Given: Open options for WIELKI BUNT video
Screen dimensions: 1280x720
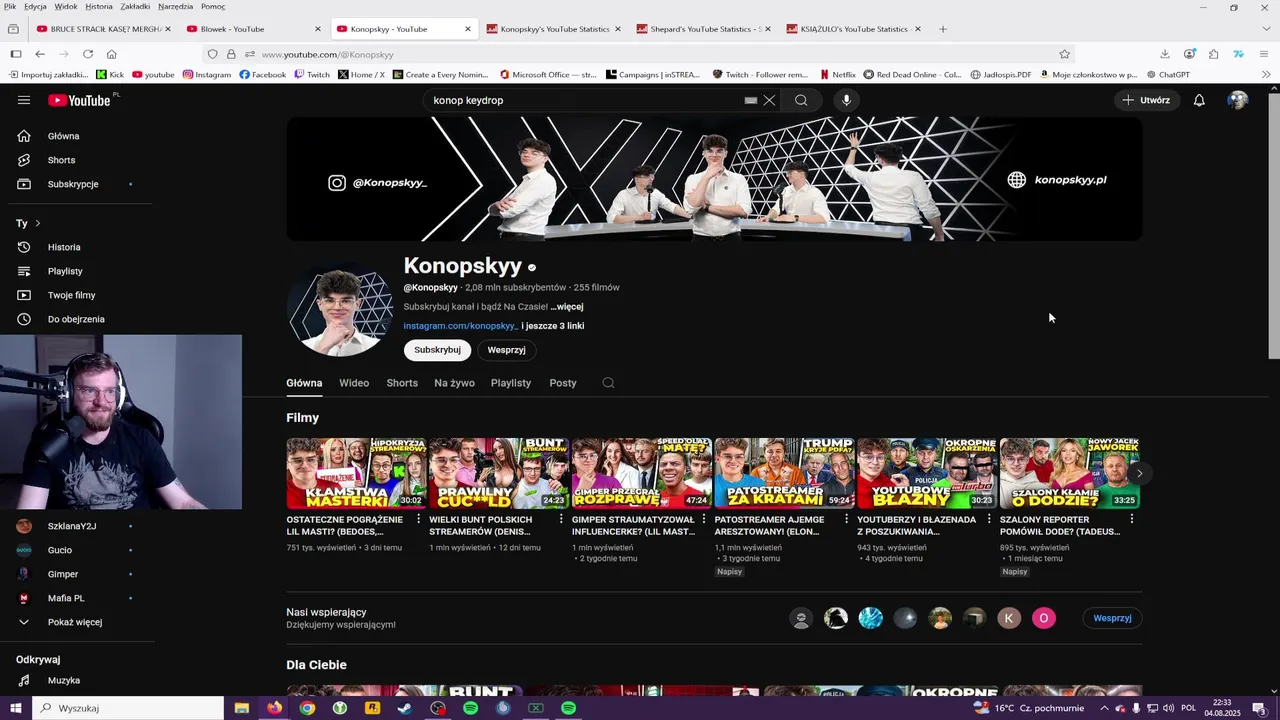Looking at the screenshot, I should [561, 519].
